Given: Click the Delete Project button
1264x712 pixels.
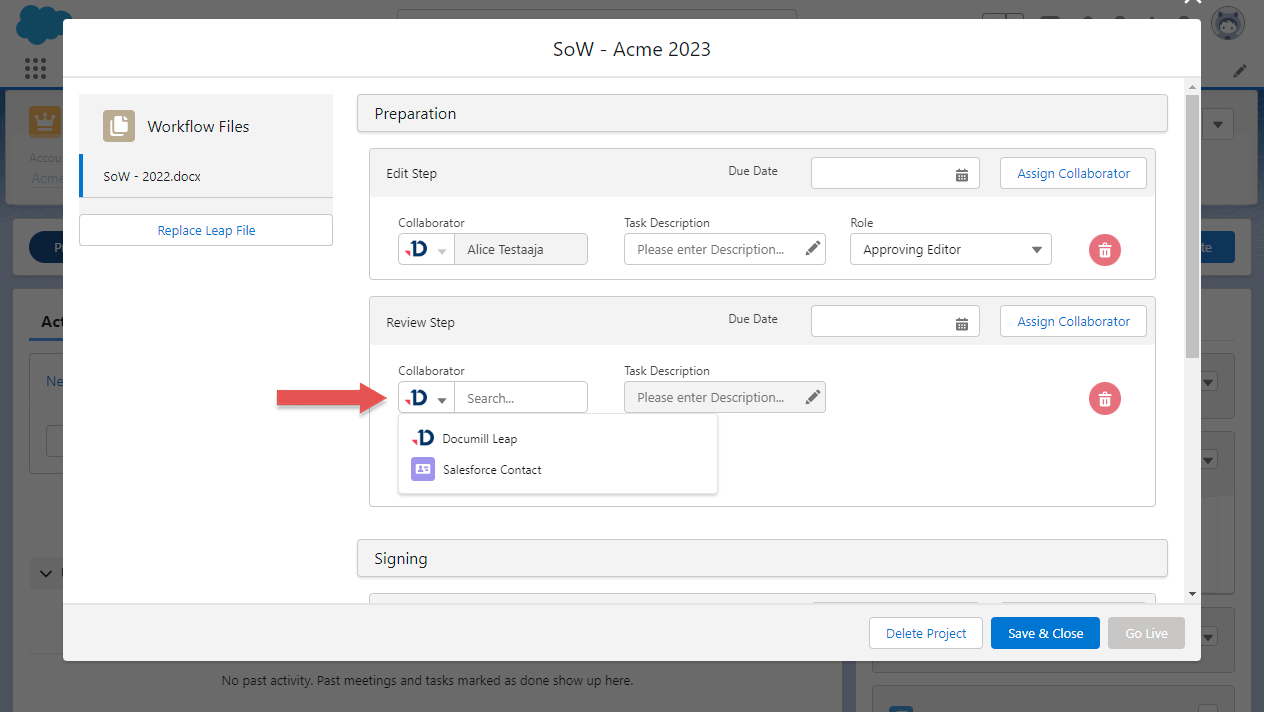Looking at the screenshot, I should pos(926,633).
